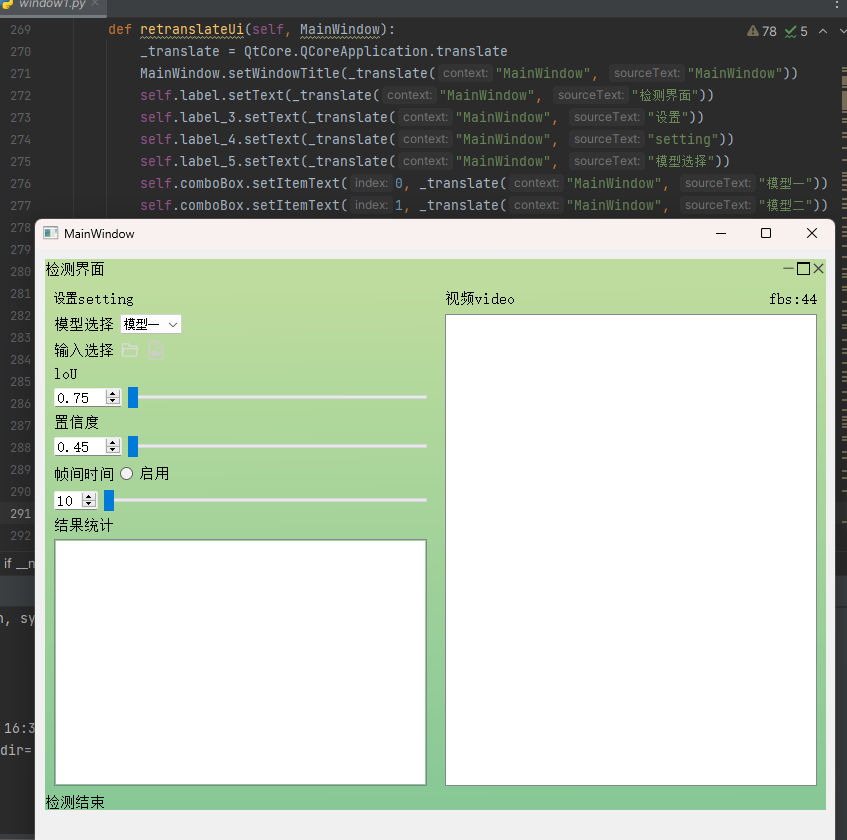
Task: Close the inner 检测界面 panel
Action: click(818, 268)
